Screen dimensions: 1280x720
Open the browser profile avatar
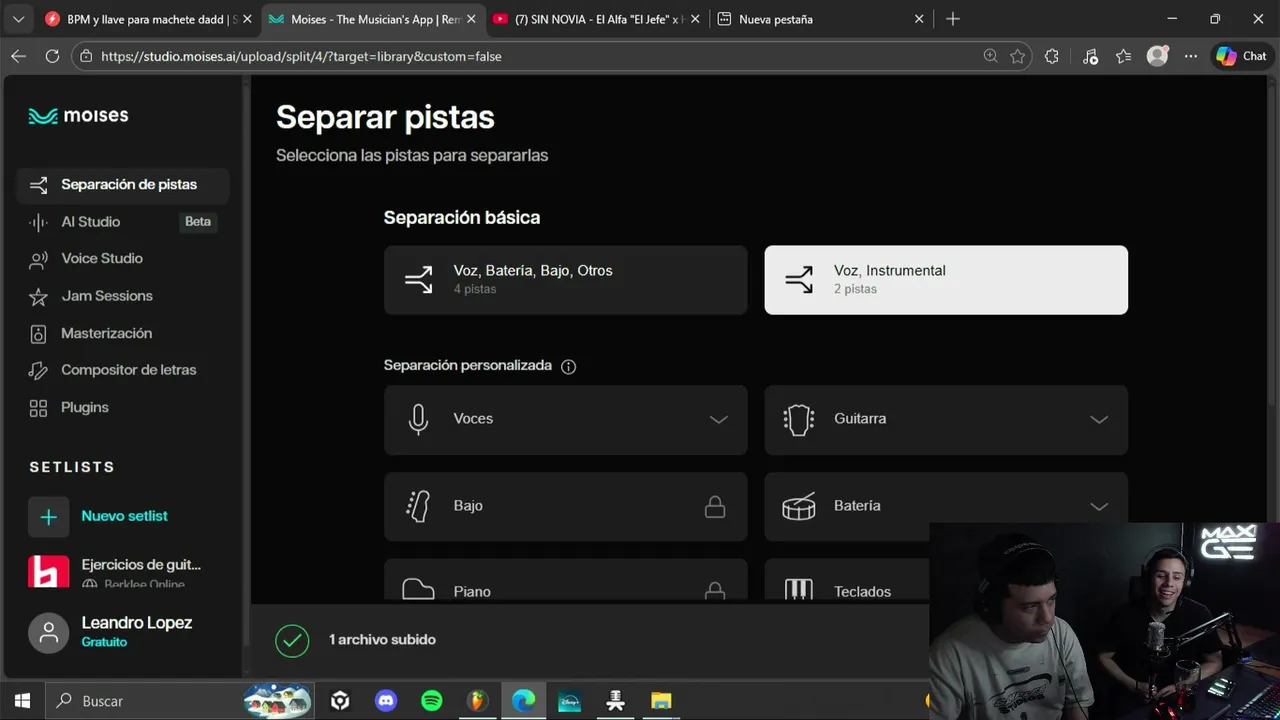click(x=1157, y=56)
